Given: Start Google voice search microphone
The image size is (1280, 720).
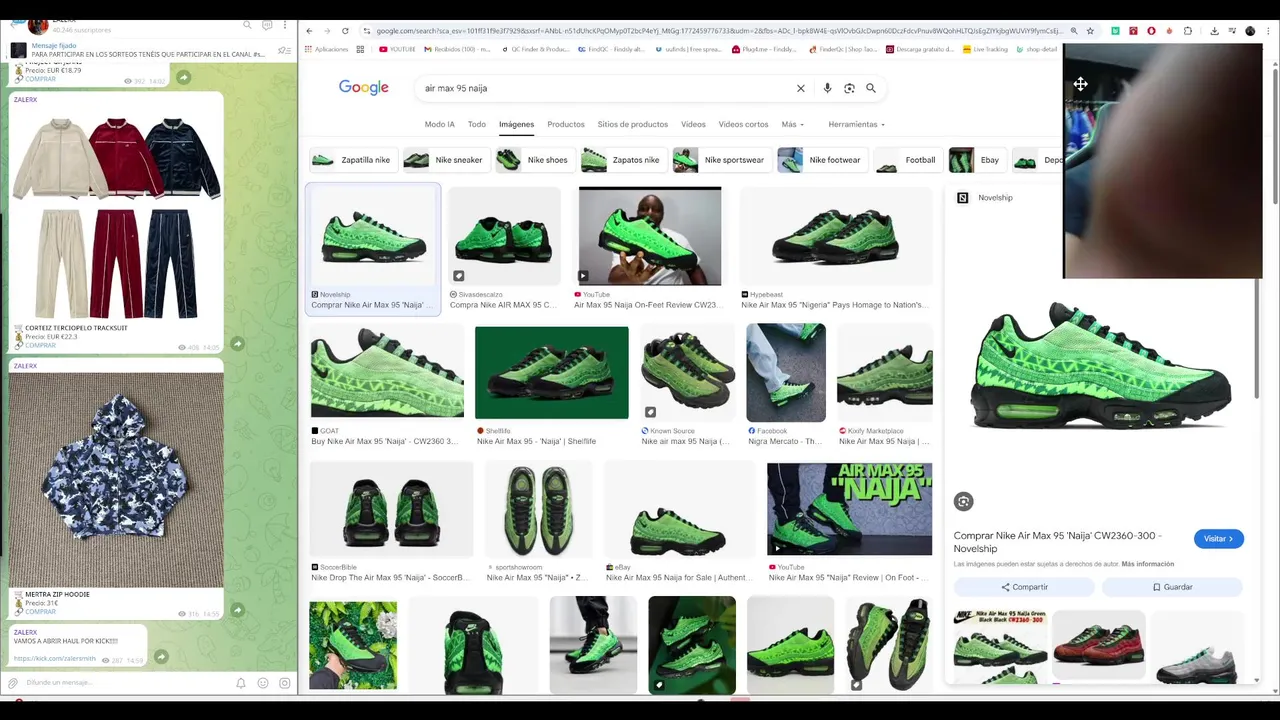Looking at the screenshot, I should (x=827, y=88).
